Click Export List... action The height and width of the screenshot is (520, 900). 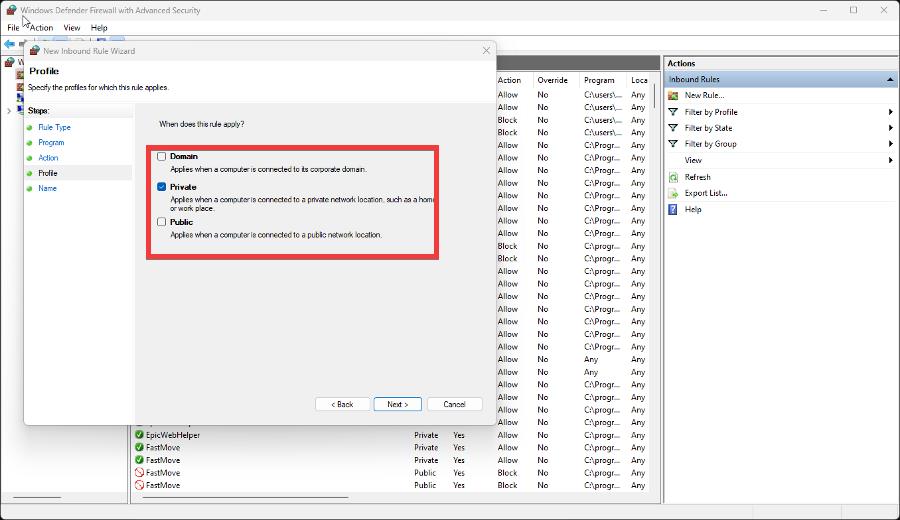pyautogui.click(x=706, y=193)
